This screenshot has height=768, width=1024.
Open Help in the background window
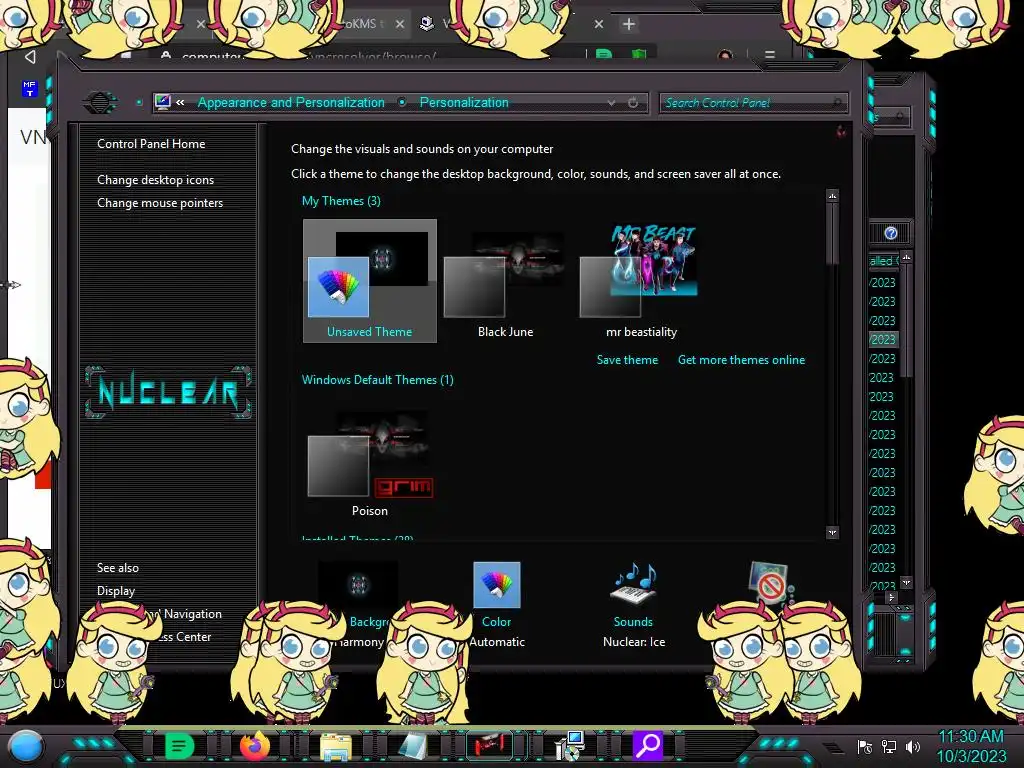890,233
